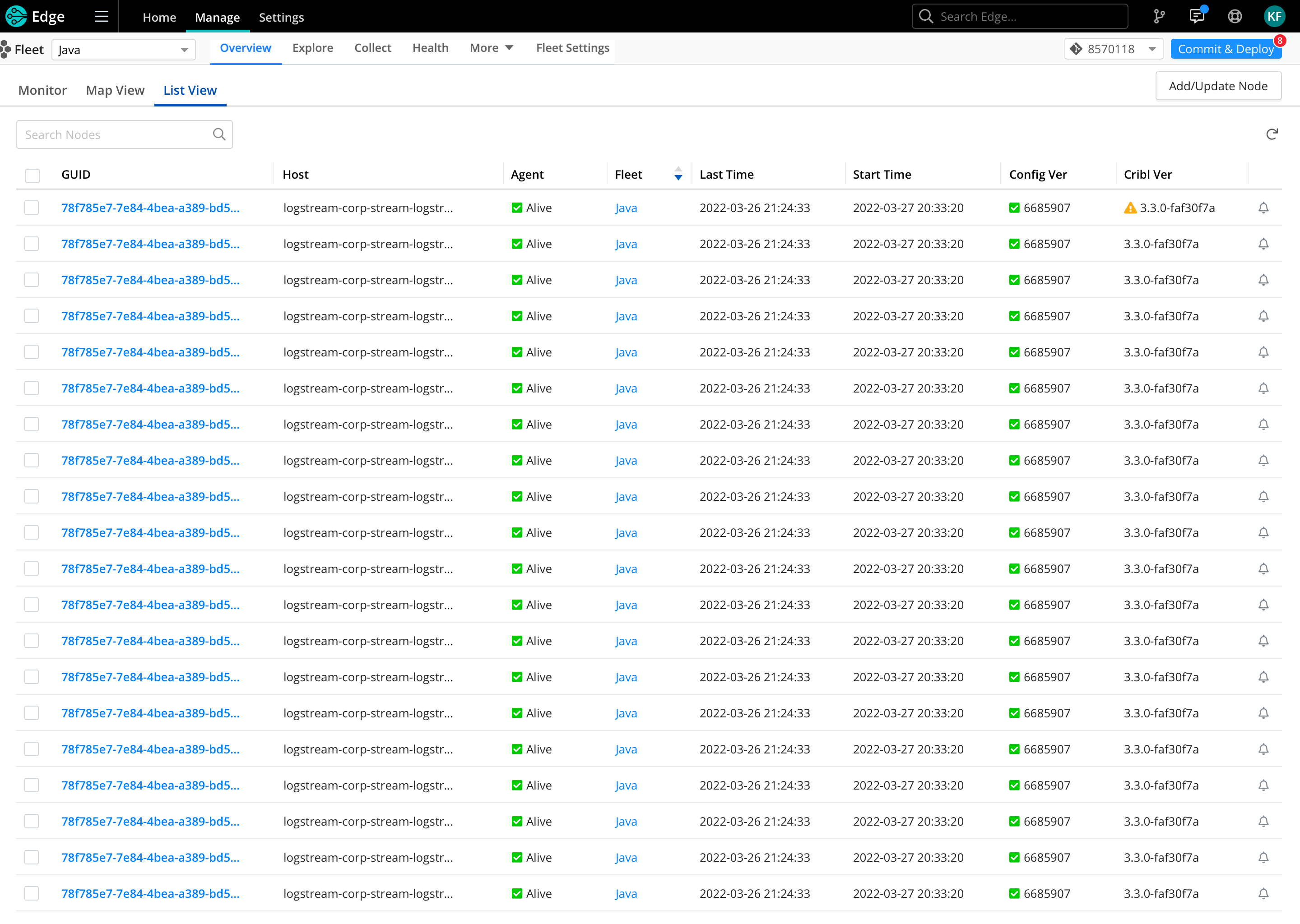Click the search magnifier in Search Nodes field
The image size is (1300, 924).
(x=219, y=134)
